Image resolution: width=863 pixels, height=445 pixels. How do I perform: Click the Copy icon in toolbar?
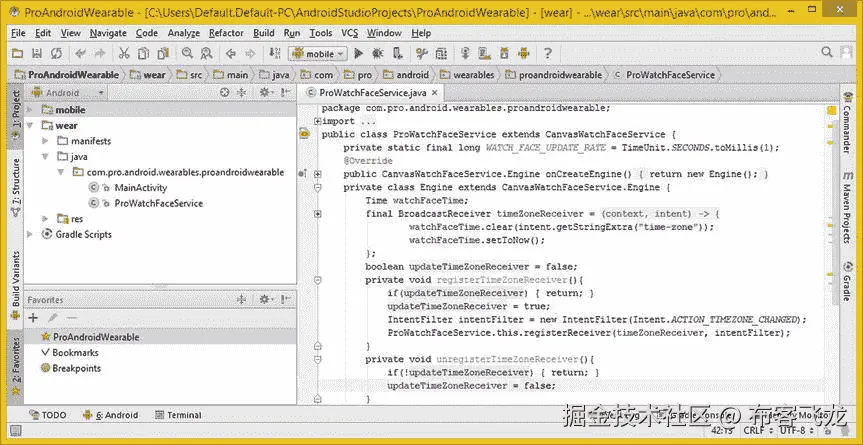(x=143, y=53)
